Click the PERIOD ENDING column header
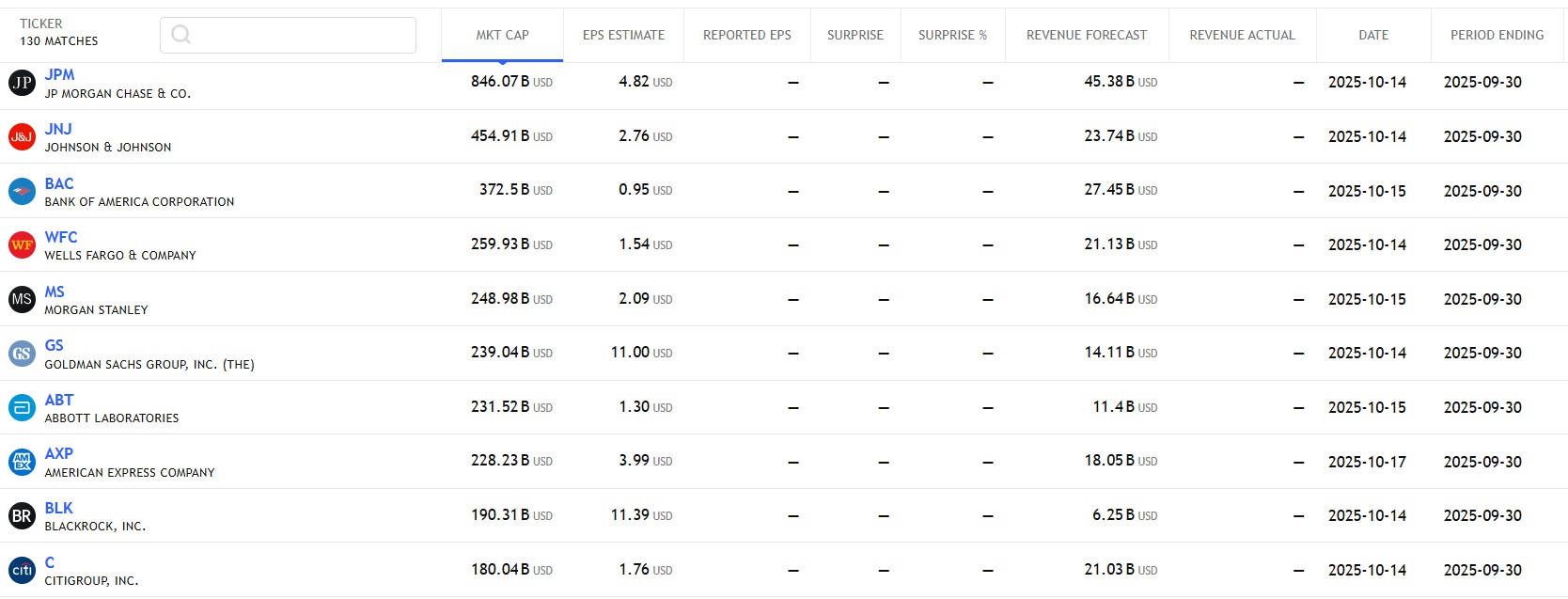Viewport: 1568px width, 599px height. (x=1497, y=36)
